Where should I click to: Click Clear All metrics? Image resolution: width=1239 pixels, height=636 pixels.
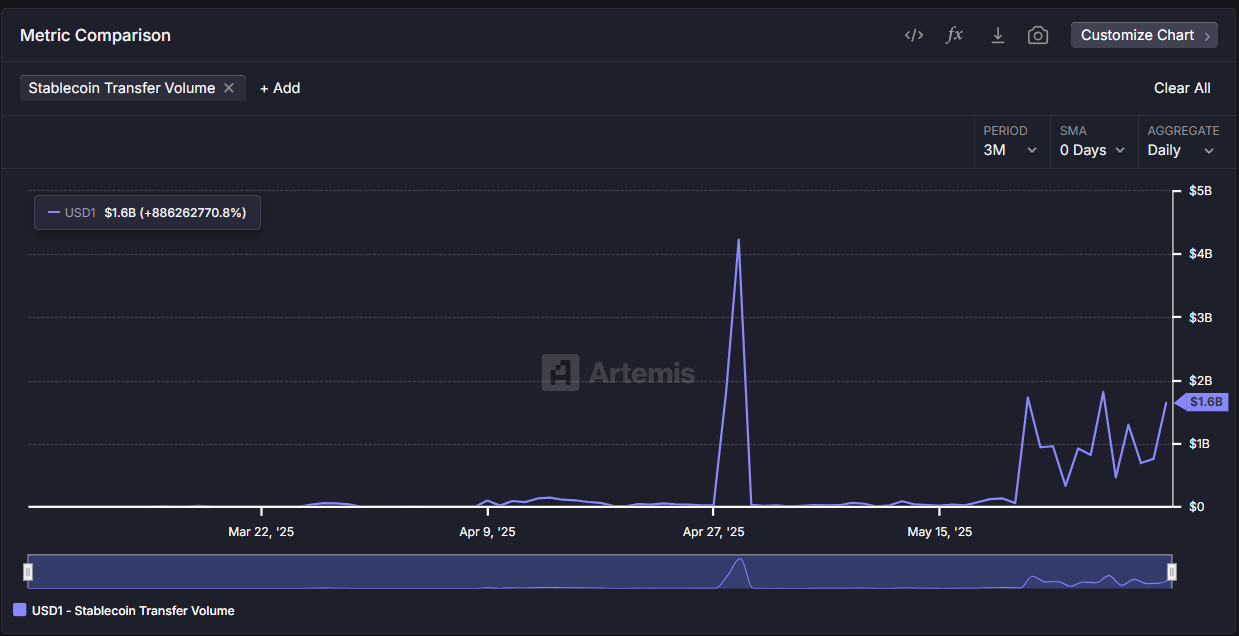[1182, 88]
